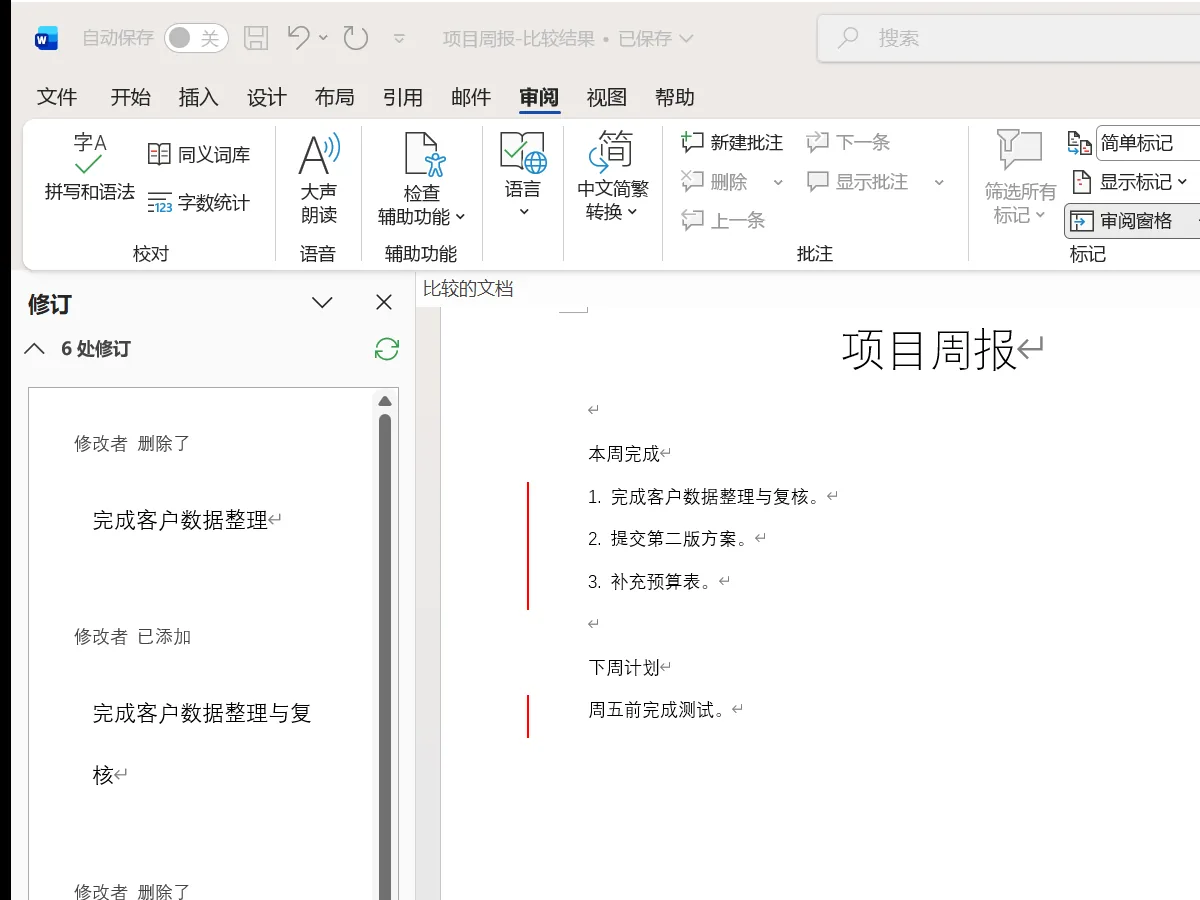Open 中文简繁转换 conversion menu
The width and height of the screenshot is (1200, 900).
[x=613, y=176]
